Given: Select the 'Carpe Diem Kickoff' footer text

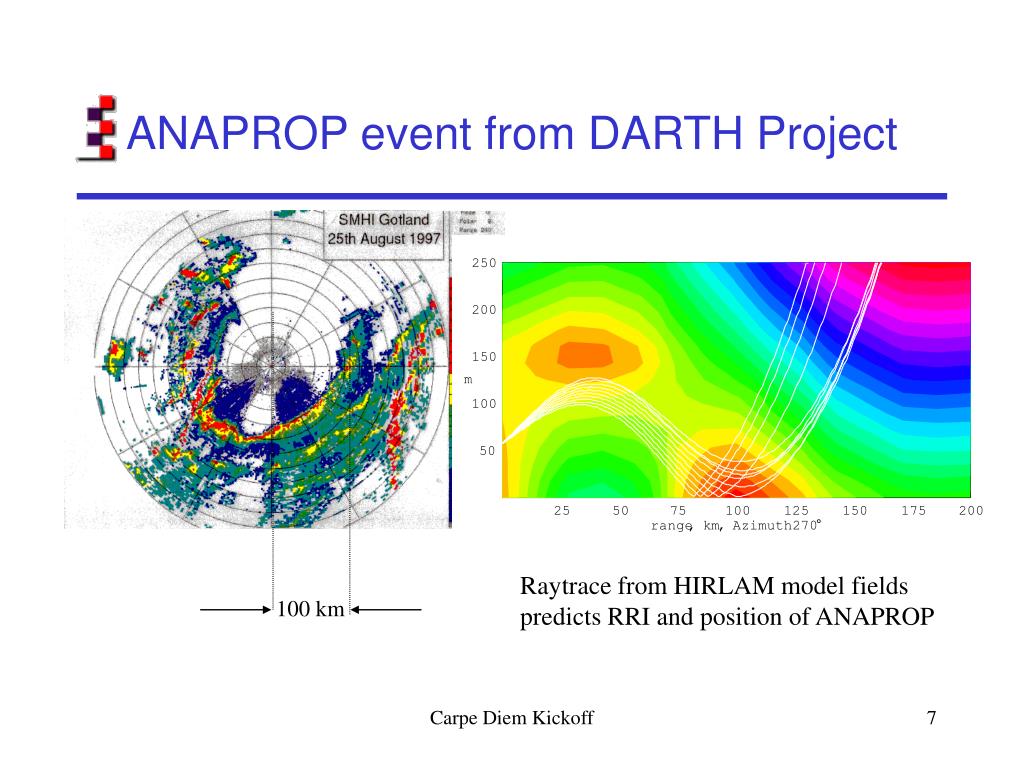Looking at the screenshot, I should (x=511, y=718).
